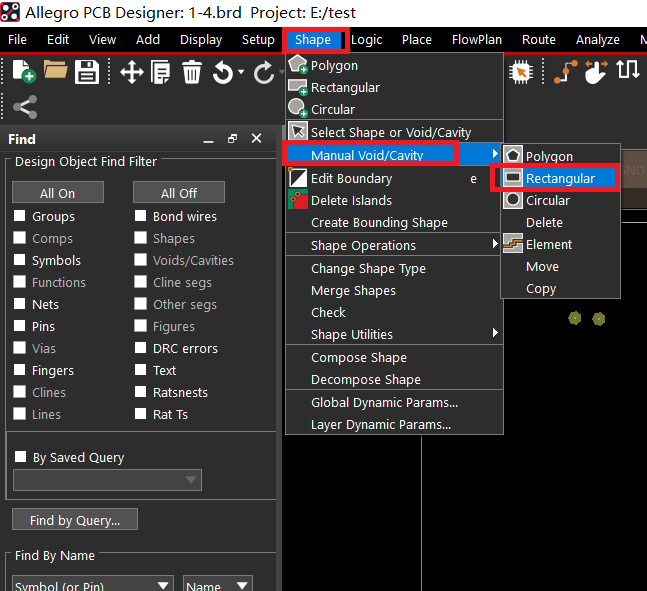This screenshot has width=647, height=591.
Task: Open the Setup menu
Action: coord(258,40)
